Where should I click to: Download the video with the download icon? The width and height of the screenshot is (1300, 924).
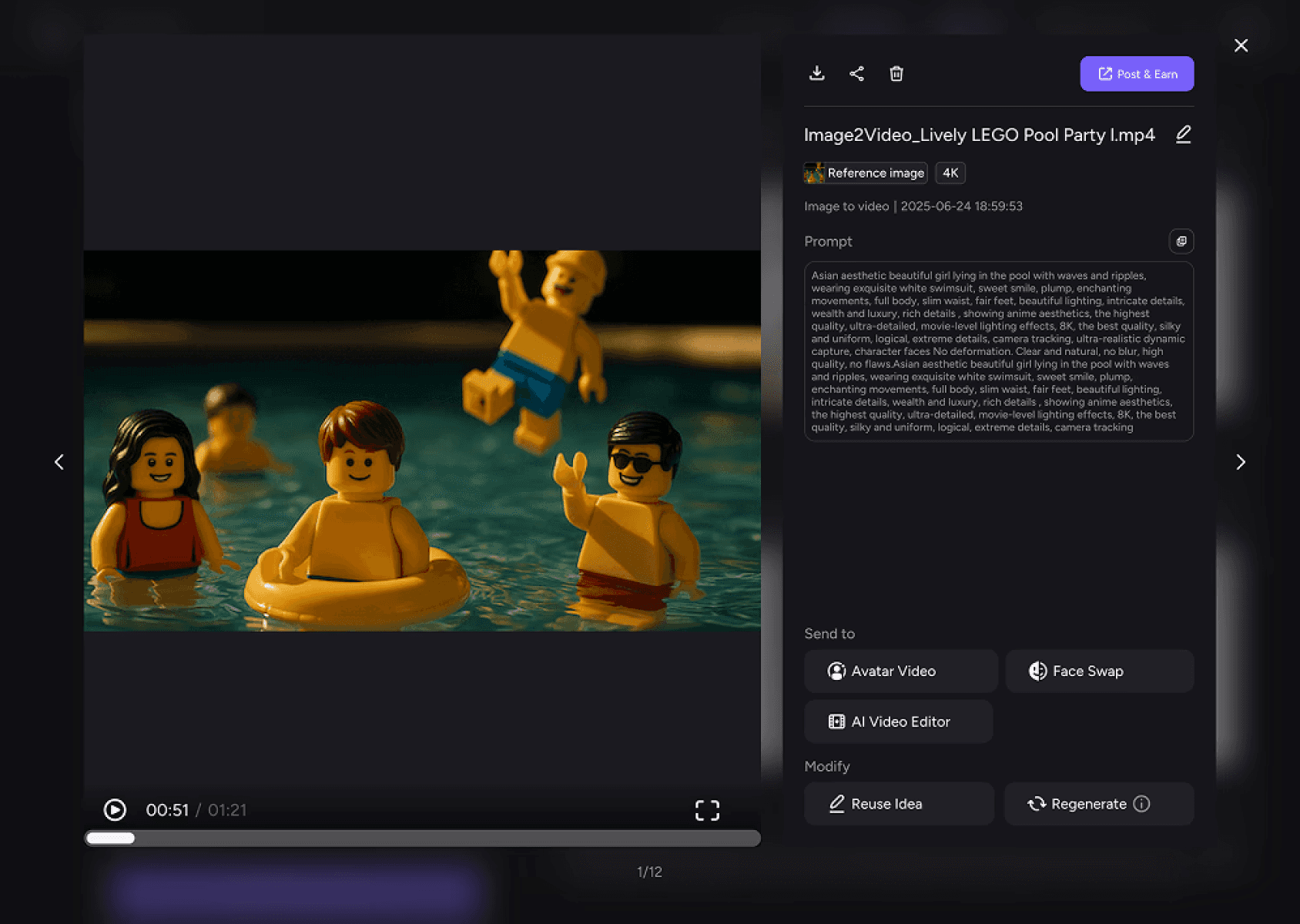click(x=817, y=73)
